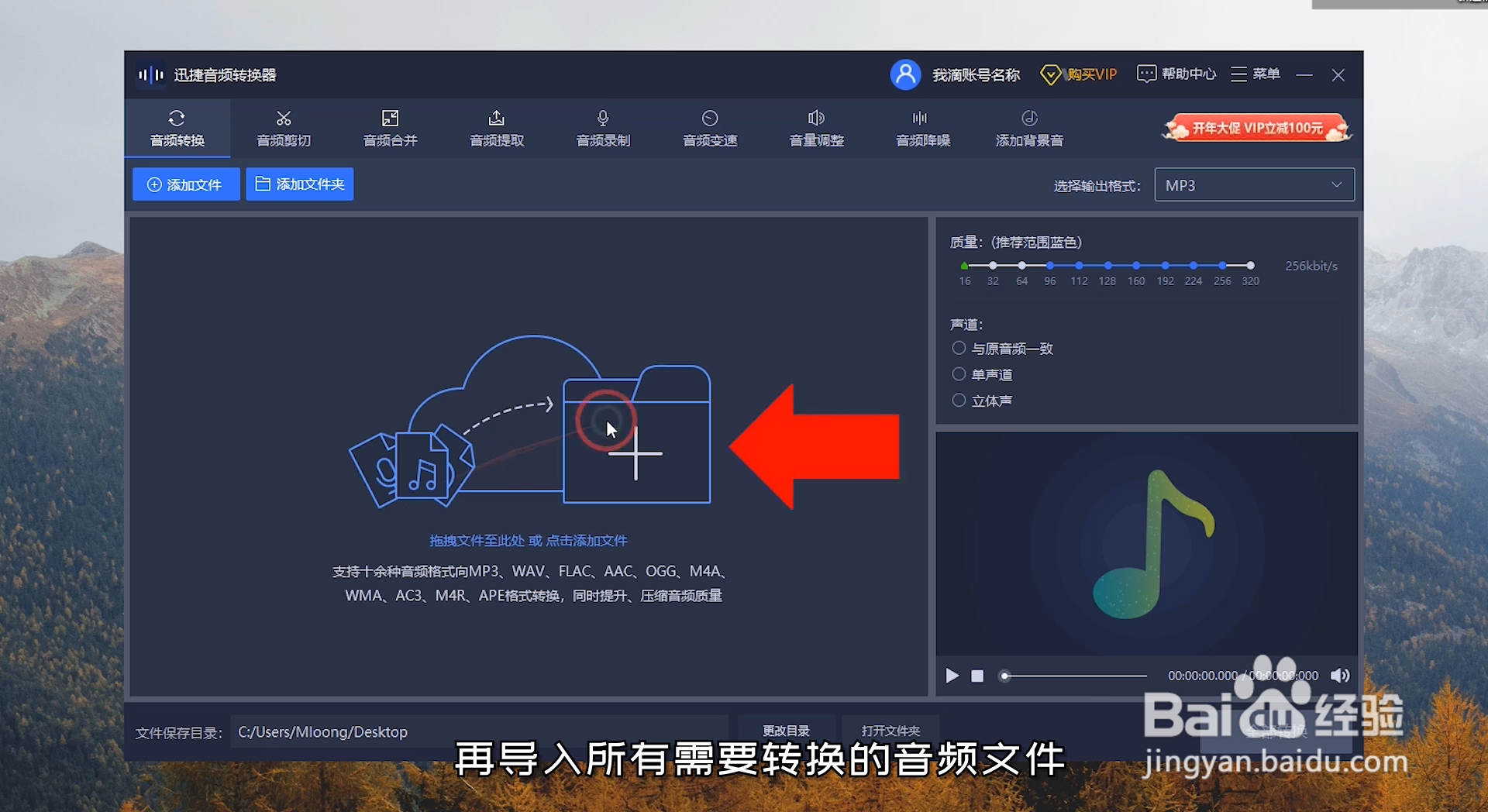Mute the preview volume speaker icon
The width and height of the screenshot is (1488, 812).
[x=1340, y=676]
